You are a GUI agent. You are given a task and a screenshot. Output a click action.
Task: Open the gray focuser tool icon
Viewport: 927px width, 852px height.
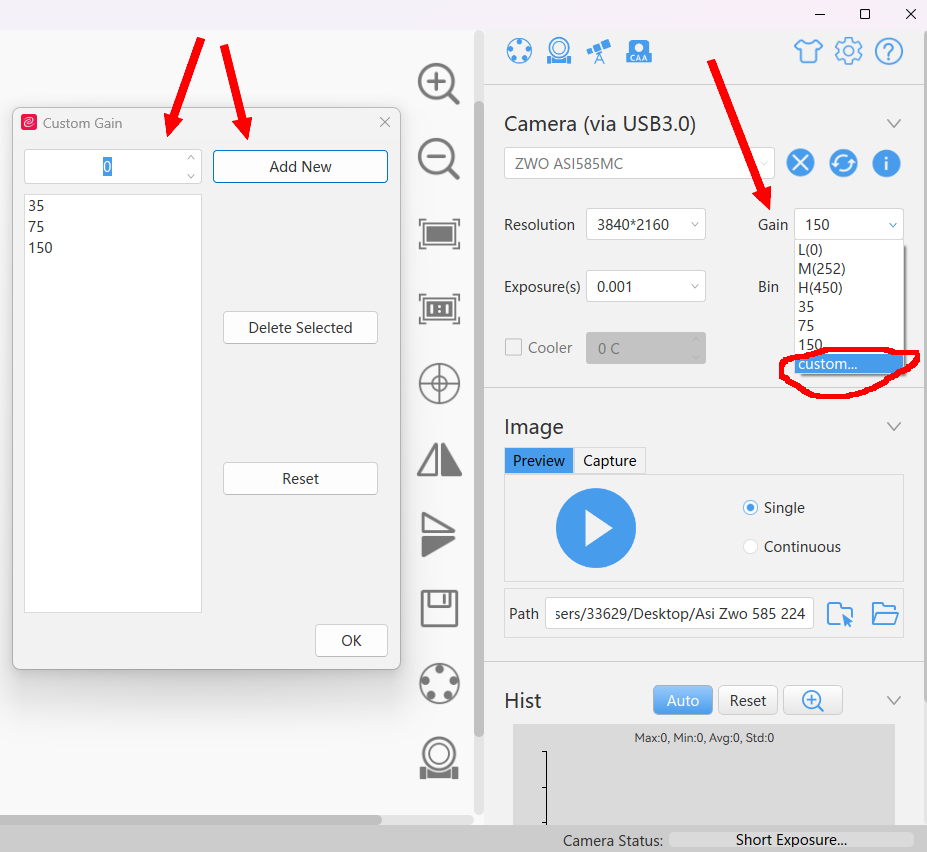pos(439,758)
